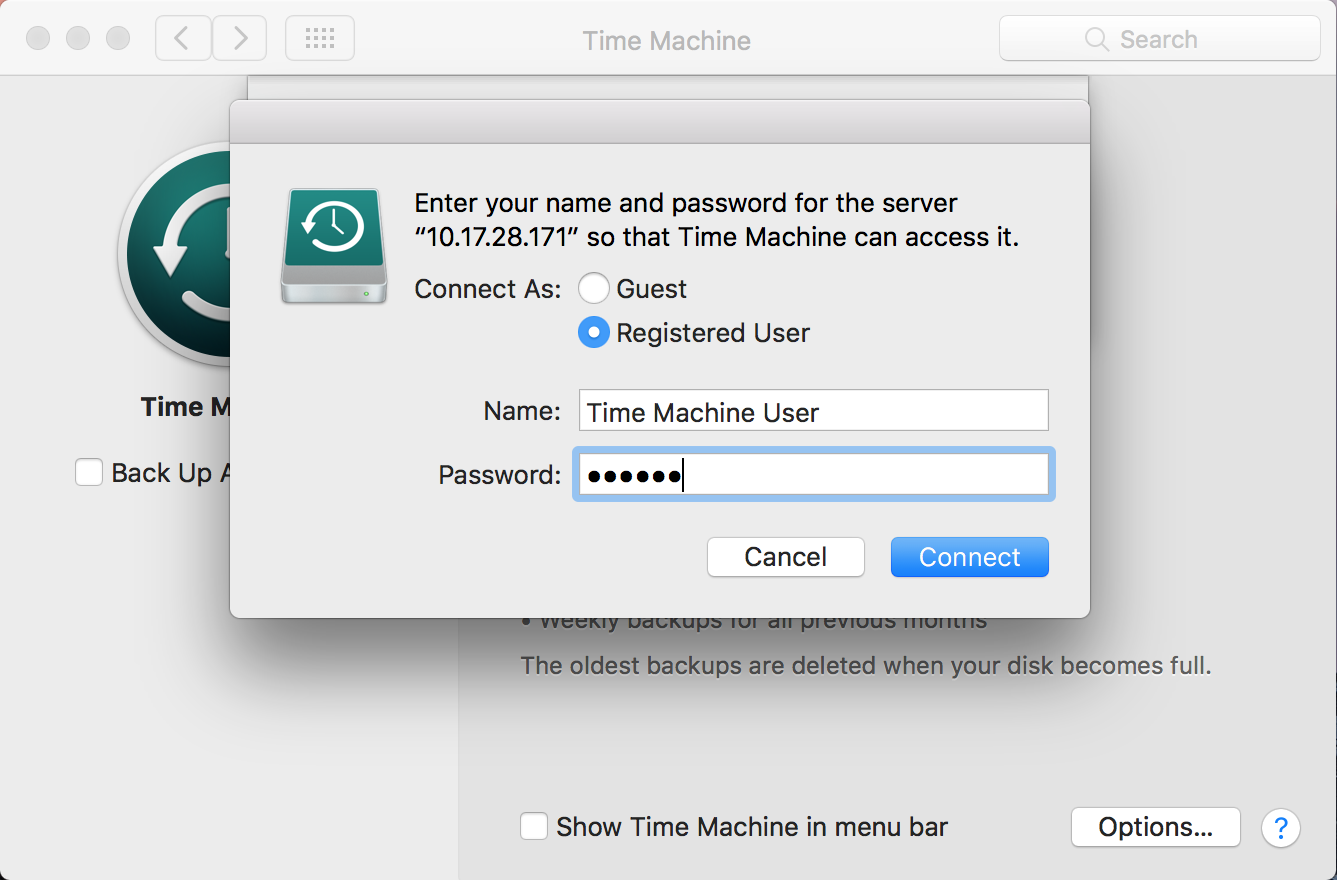The width and height of the screenshot is (1337, 880).
Task: Open the Options… button
Action: click(1156, 827)
